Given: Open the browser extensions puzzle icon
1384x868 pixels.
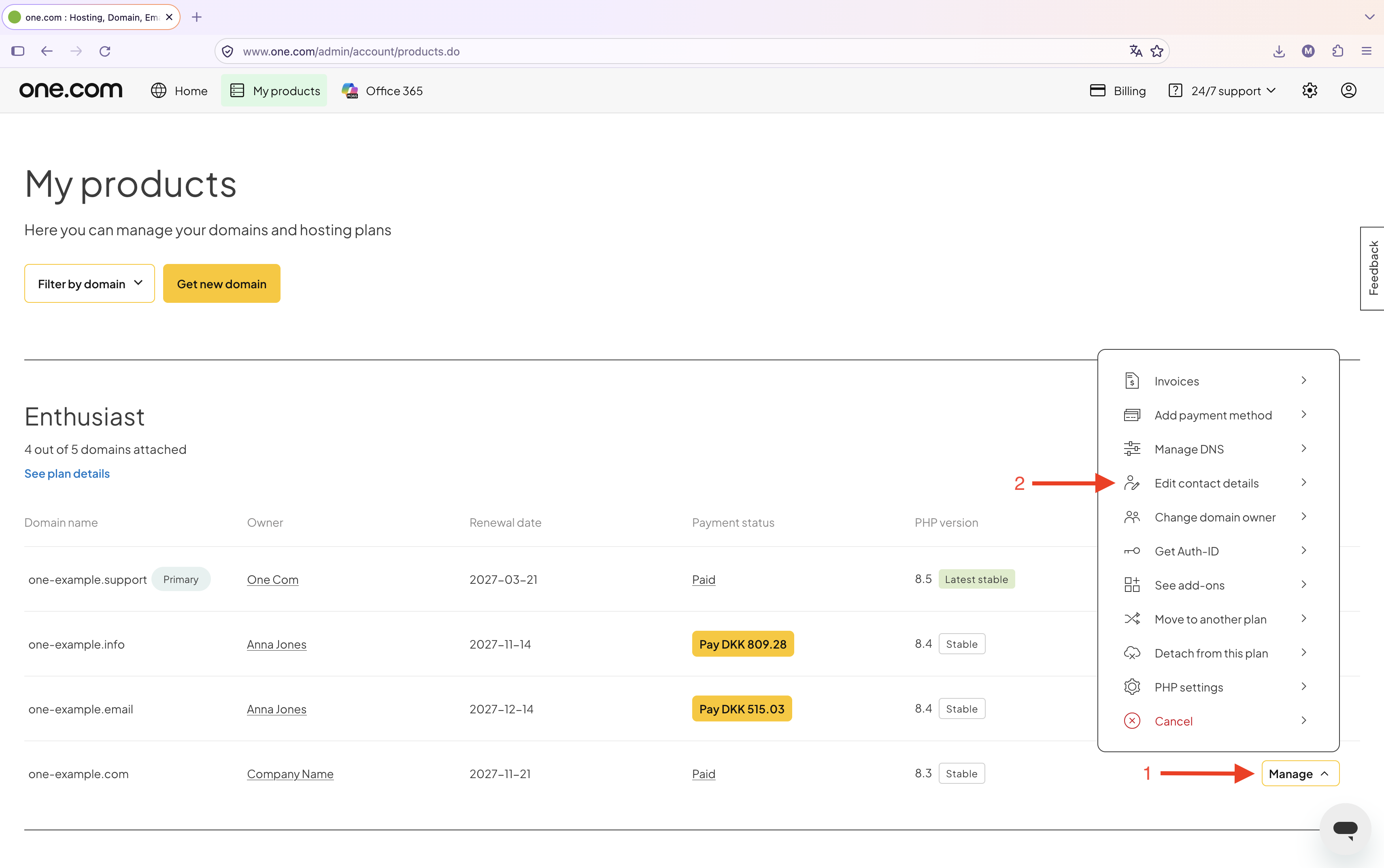Looking at the screenshot, I should tap(1337, 51).
